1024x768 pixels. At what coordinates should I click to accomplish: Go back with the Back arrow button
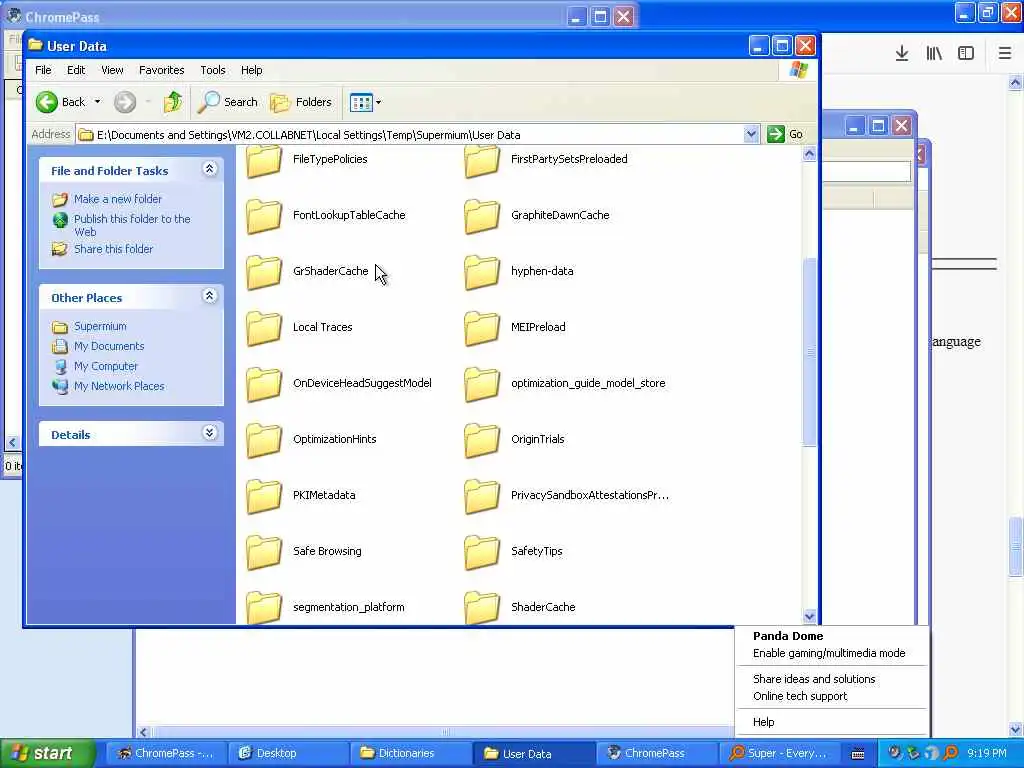pyautogui.click(x=61, y=102)
